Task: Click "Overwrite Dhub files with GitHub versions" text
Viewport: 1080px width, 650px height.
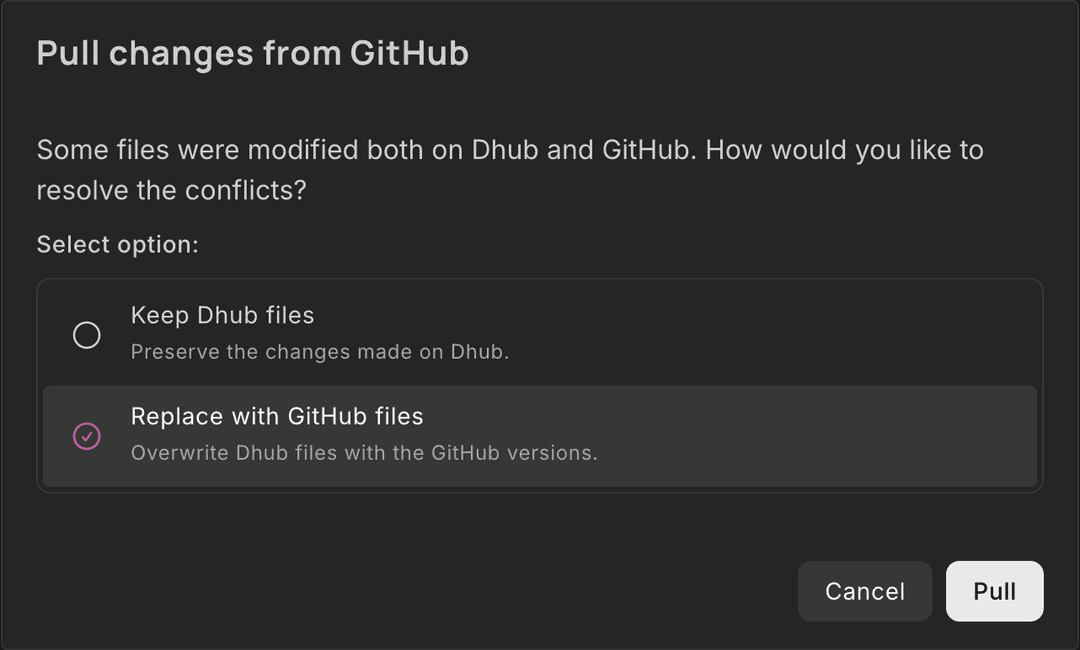Action: coord(364,453)
